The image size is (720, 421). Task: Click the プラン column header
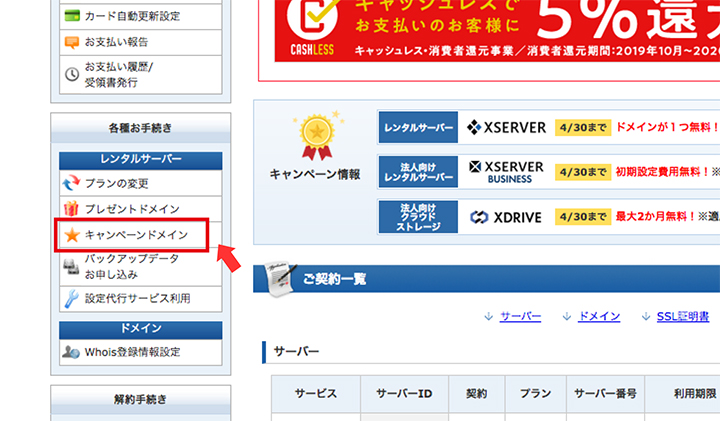point(535,394)
